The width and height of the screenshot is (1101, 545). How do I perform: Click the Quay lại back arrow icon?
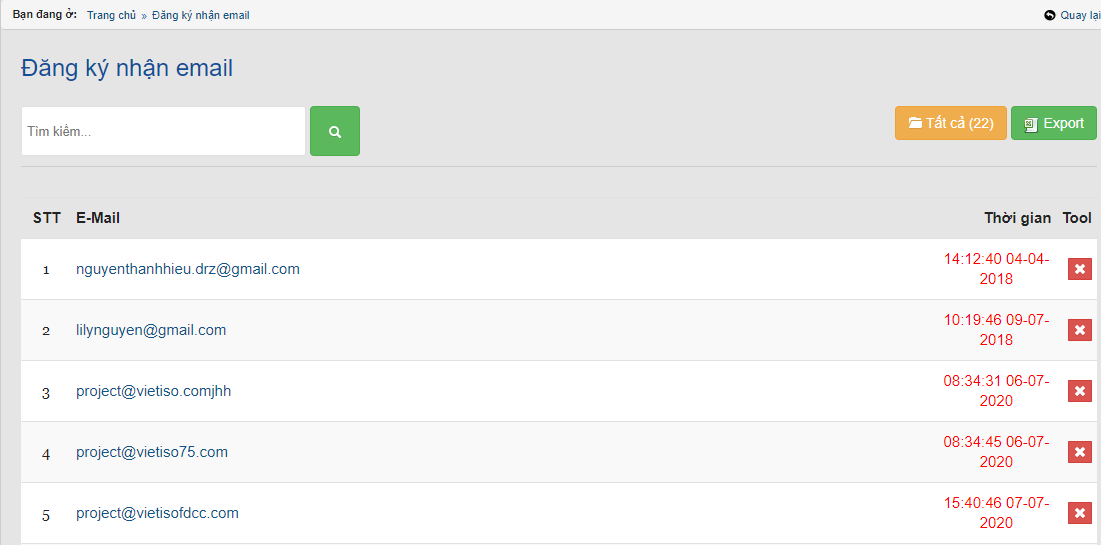click(1050, 15)
